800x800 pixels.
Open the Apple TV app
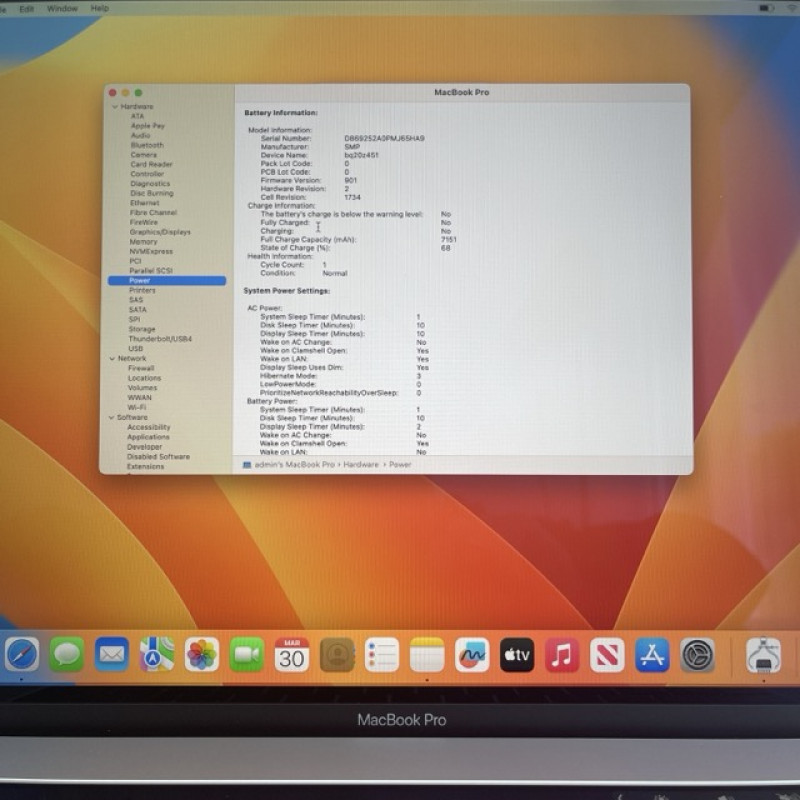(x=517, y=654)
